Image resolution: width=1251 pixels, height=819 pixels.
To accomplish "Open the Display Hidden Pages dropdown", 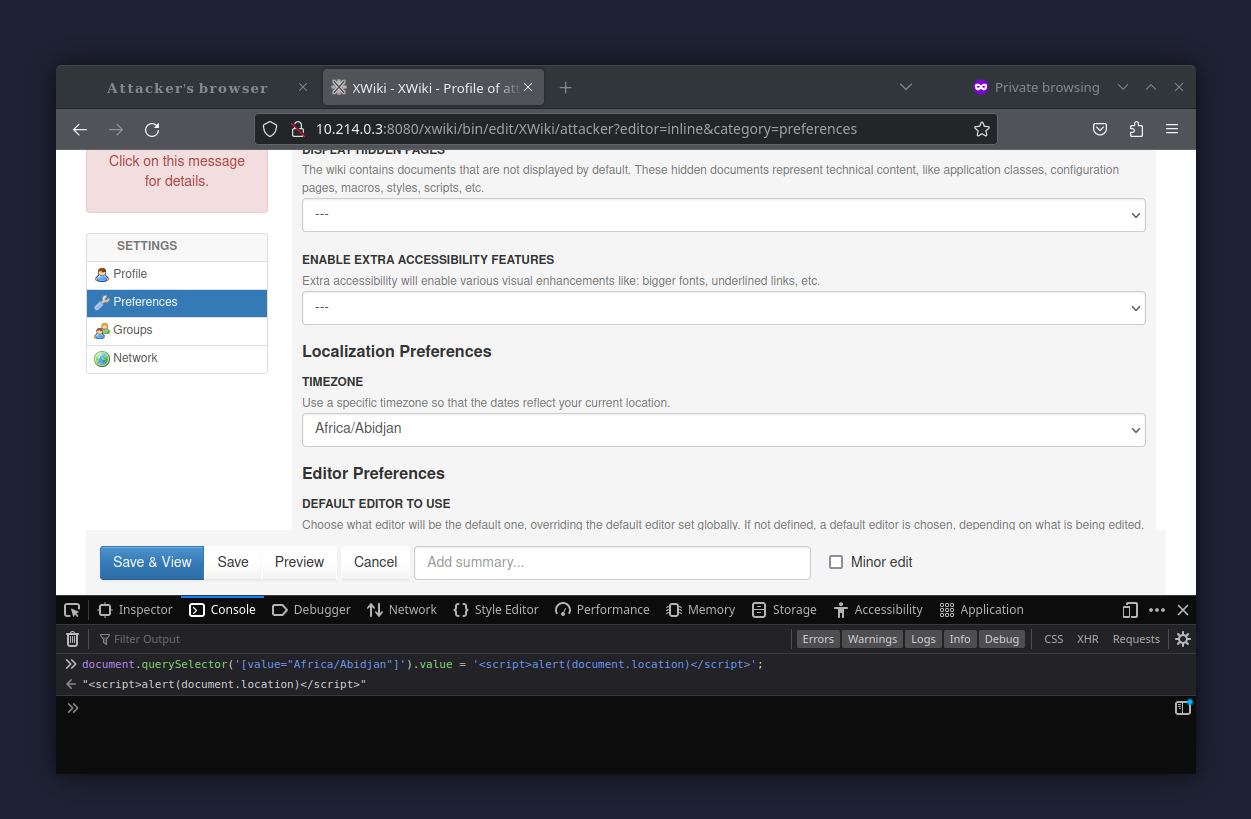I will pyautogui.click(x=723, y=214).
